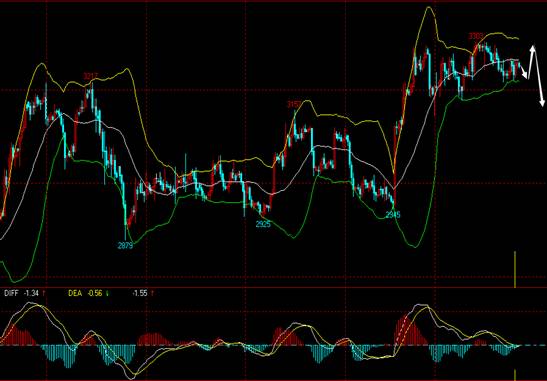Click the tallest red MACD histogram peak
The image size is (547, 381).
pyautogui.click(x=407, y=330)
